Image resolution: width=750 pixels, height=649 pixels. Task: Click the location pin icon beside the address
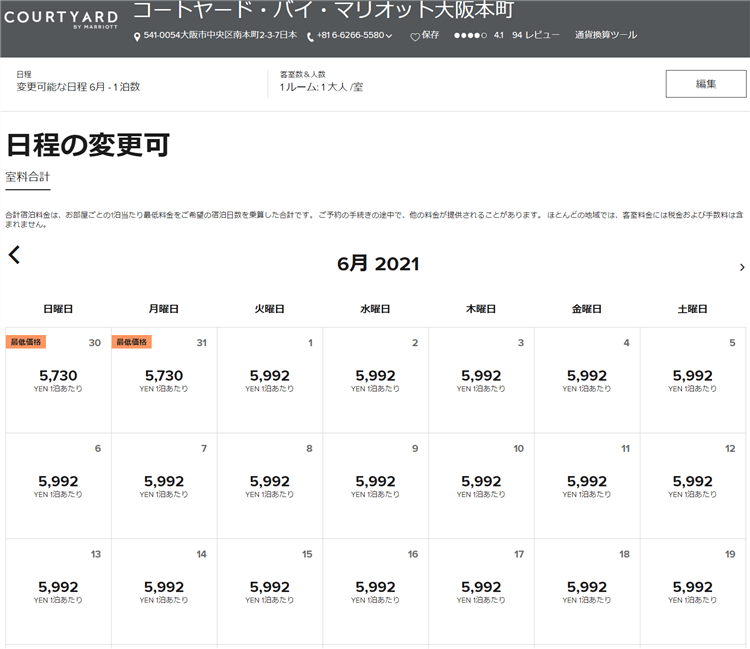[137, 37]
